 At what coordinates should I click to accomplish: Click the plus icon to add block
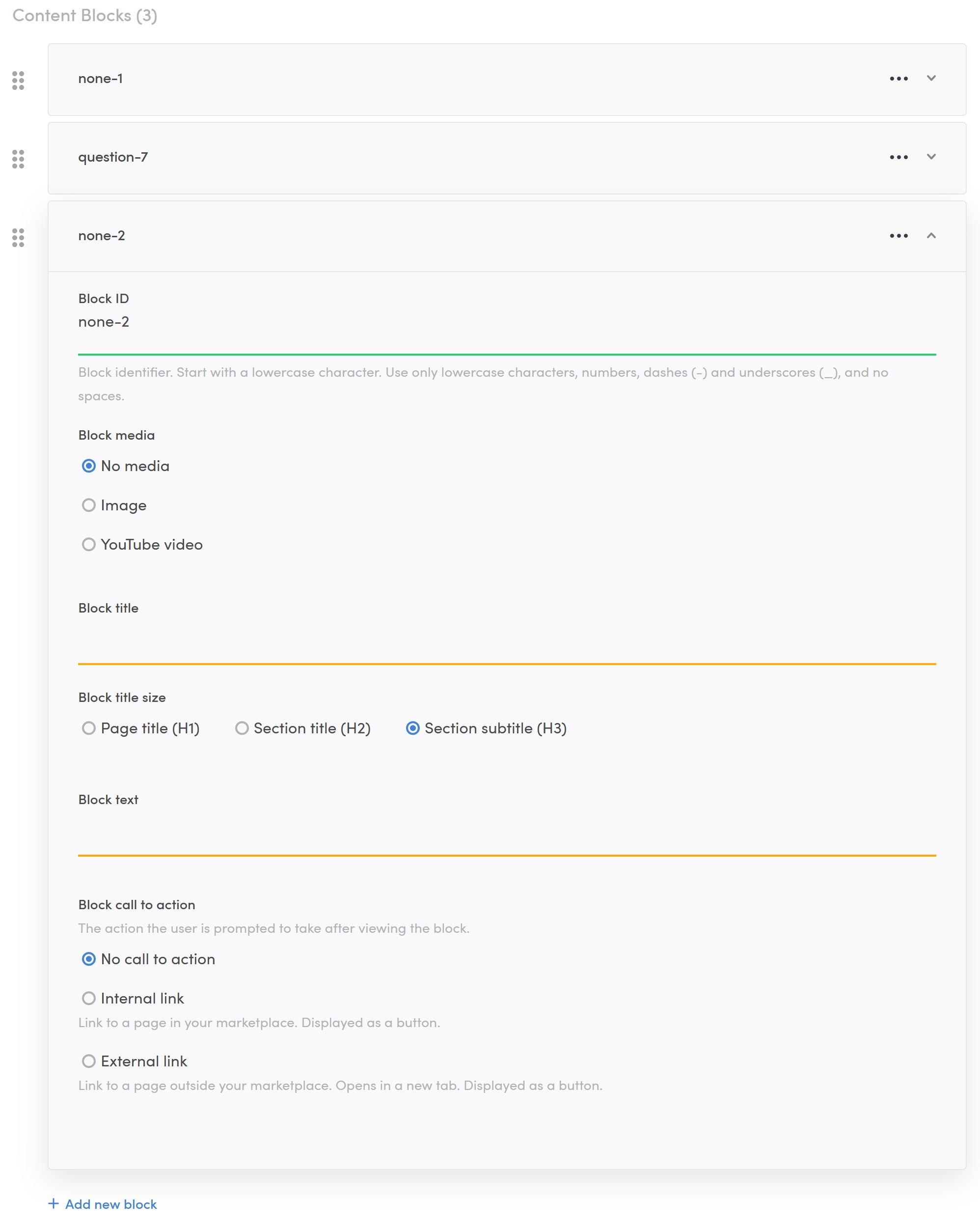(x=54, y=1203)
